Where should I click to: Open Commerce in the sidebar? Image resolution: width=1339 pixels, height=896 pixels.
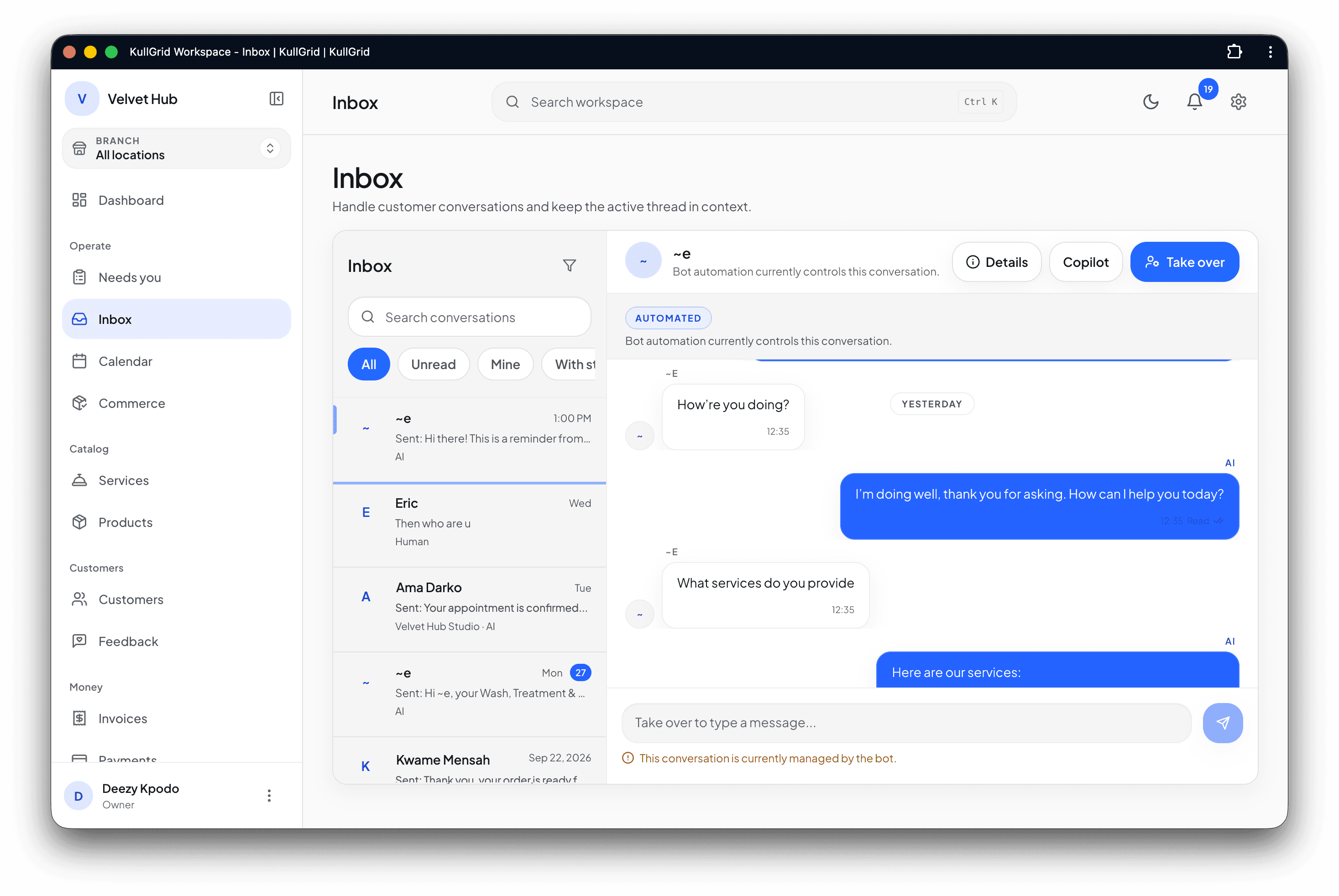pyautogui.click(x=176, y=403)
